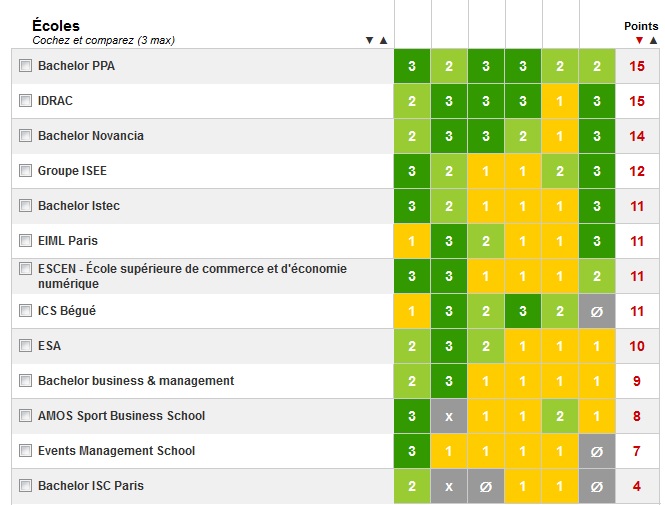
Task: Check the Bachelor business & management checkbox
Action: [25, 380]
